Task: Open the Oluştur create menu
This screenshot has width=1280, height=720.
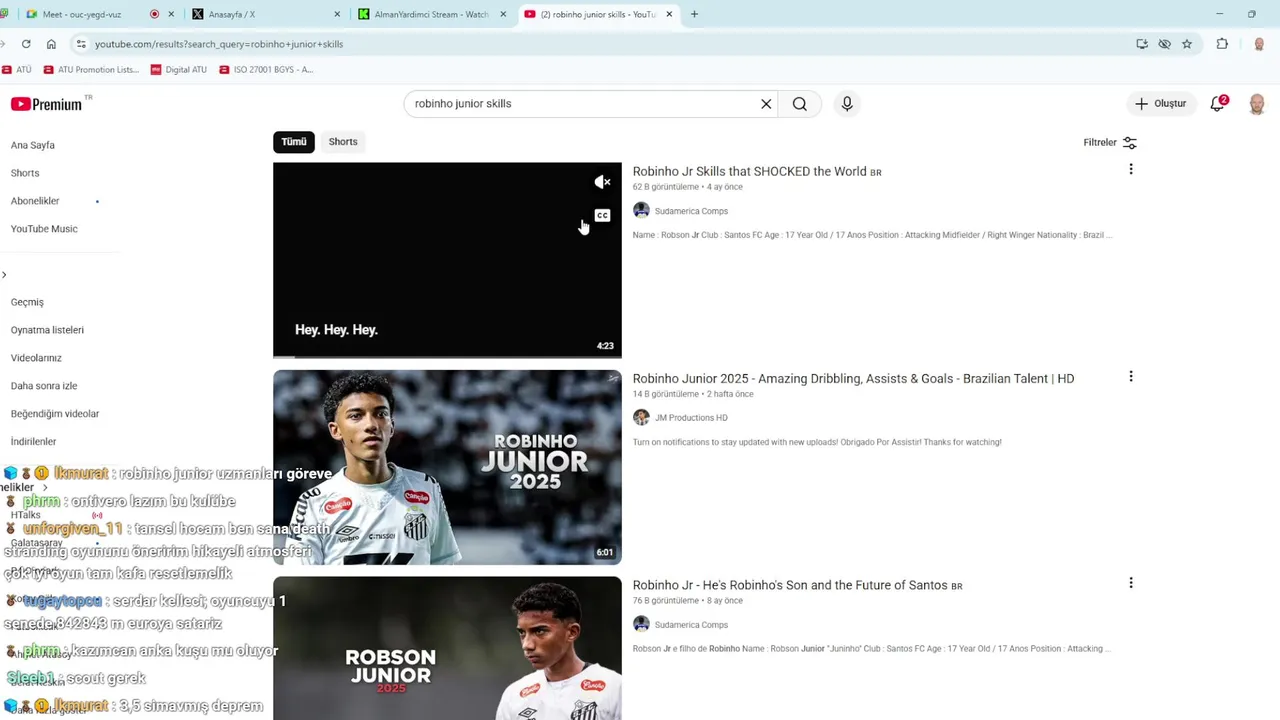Action: (x=1160, y=104)
